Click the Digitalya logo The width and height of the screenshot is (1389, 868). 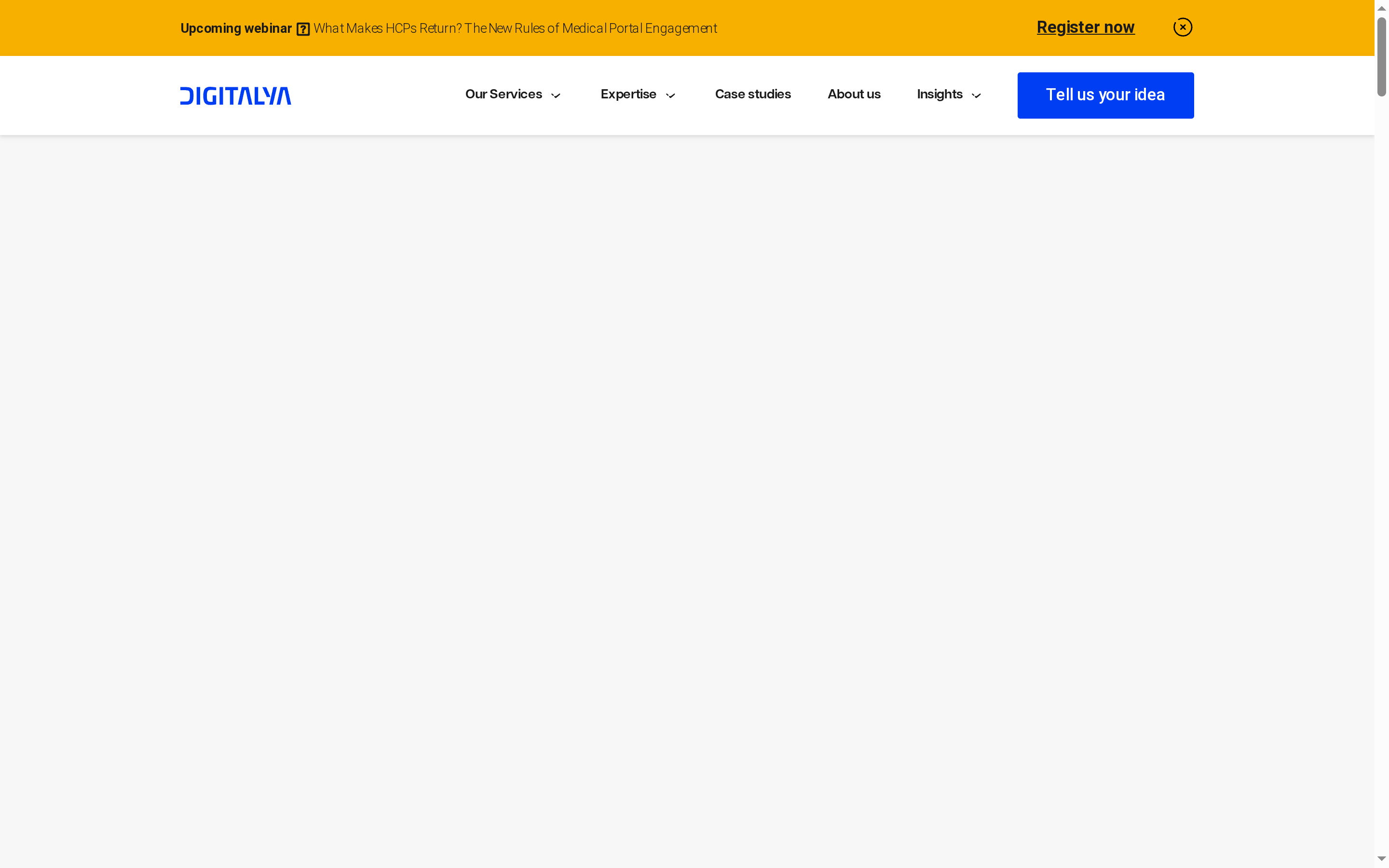click(x=235, y=95)
